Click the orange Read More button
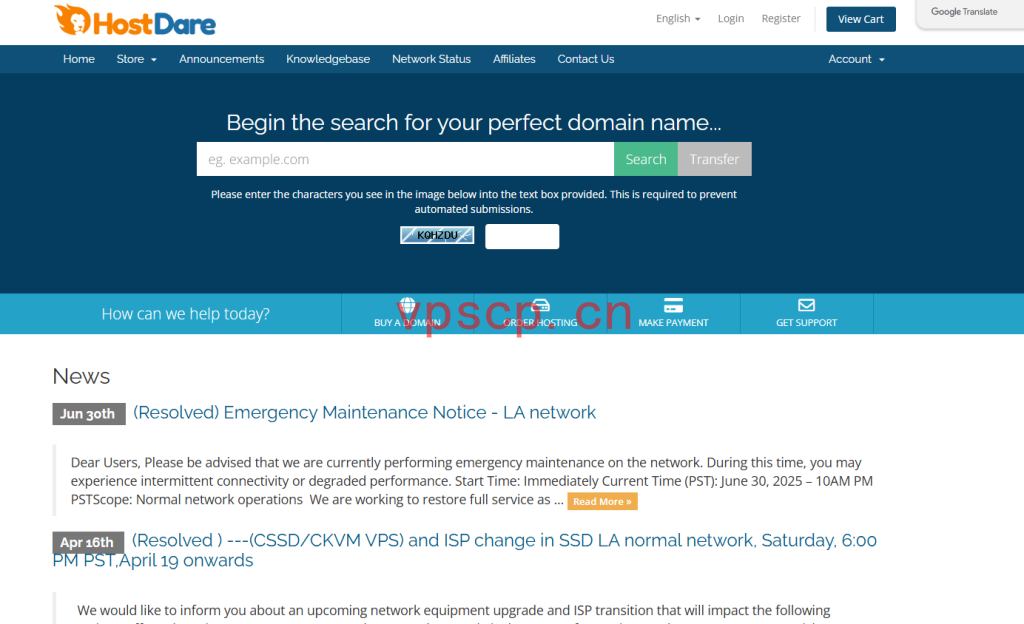1024x624 pixels. click(602, 501)
